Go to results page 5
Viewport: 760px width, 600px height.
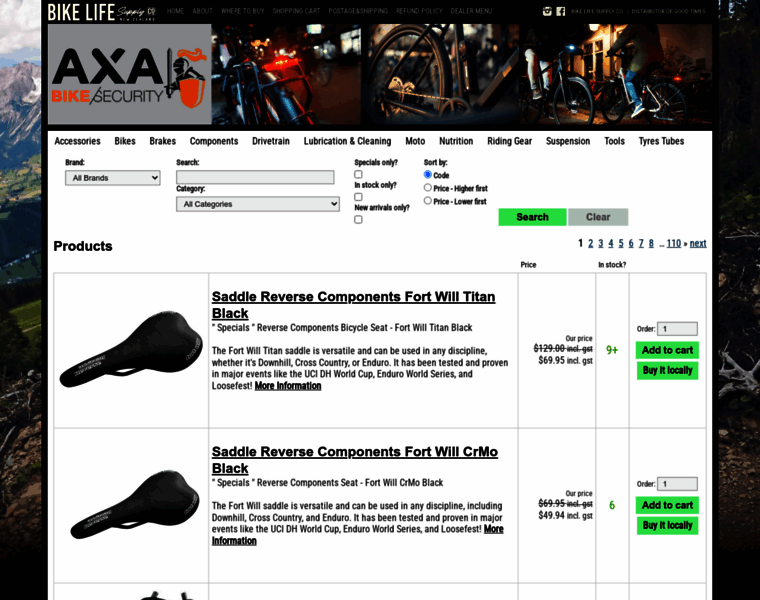621,243
